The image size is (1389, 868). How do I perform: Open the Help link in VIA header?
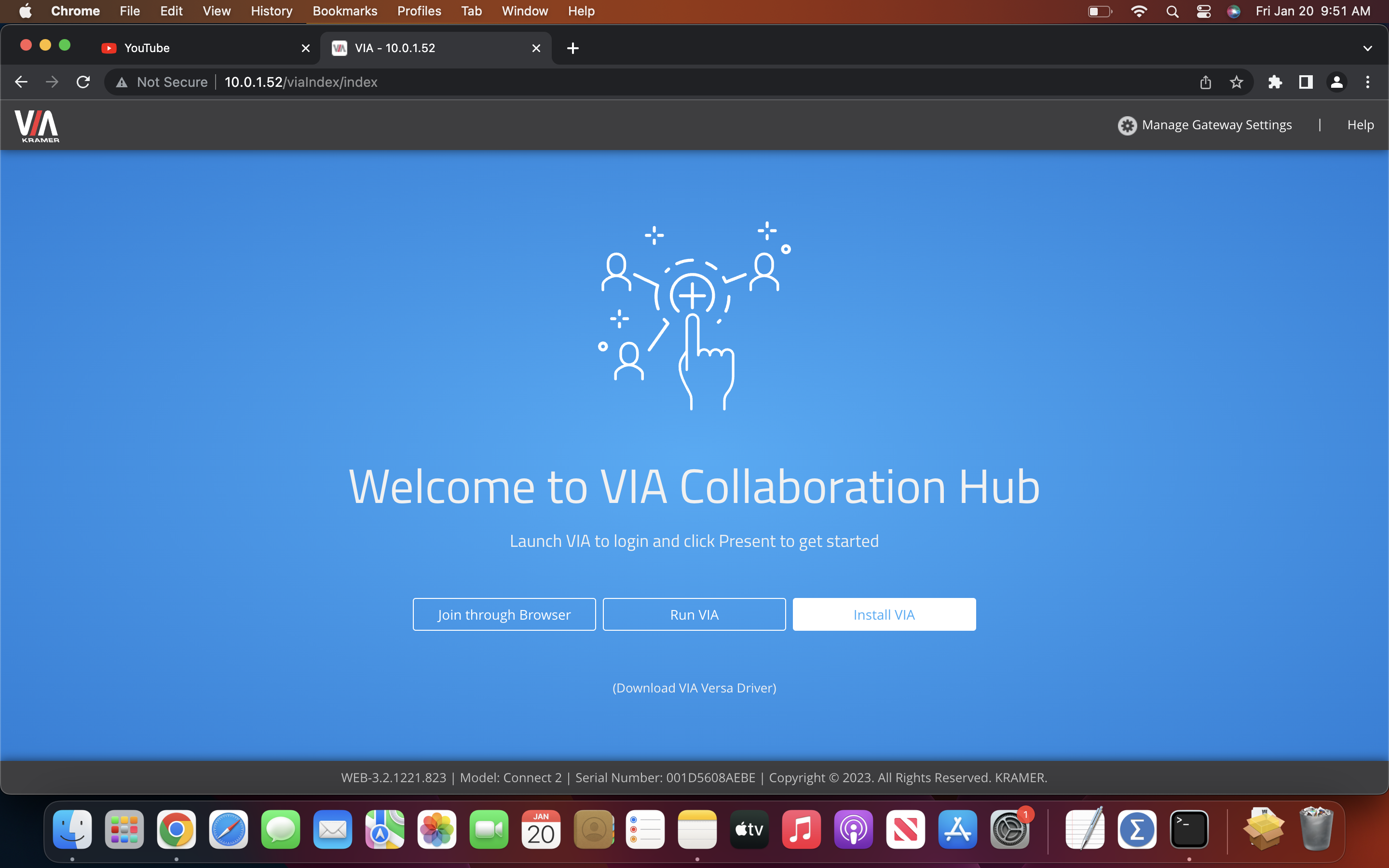(x=1360, y=124)
